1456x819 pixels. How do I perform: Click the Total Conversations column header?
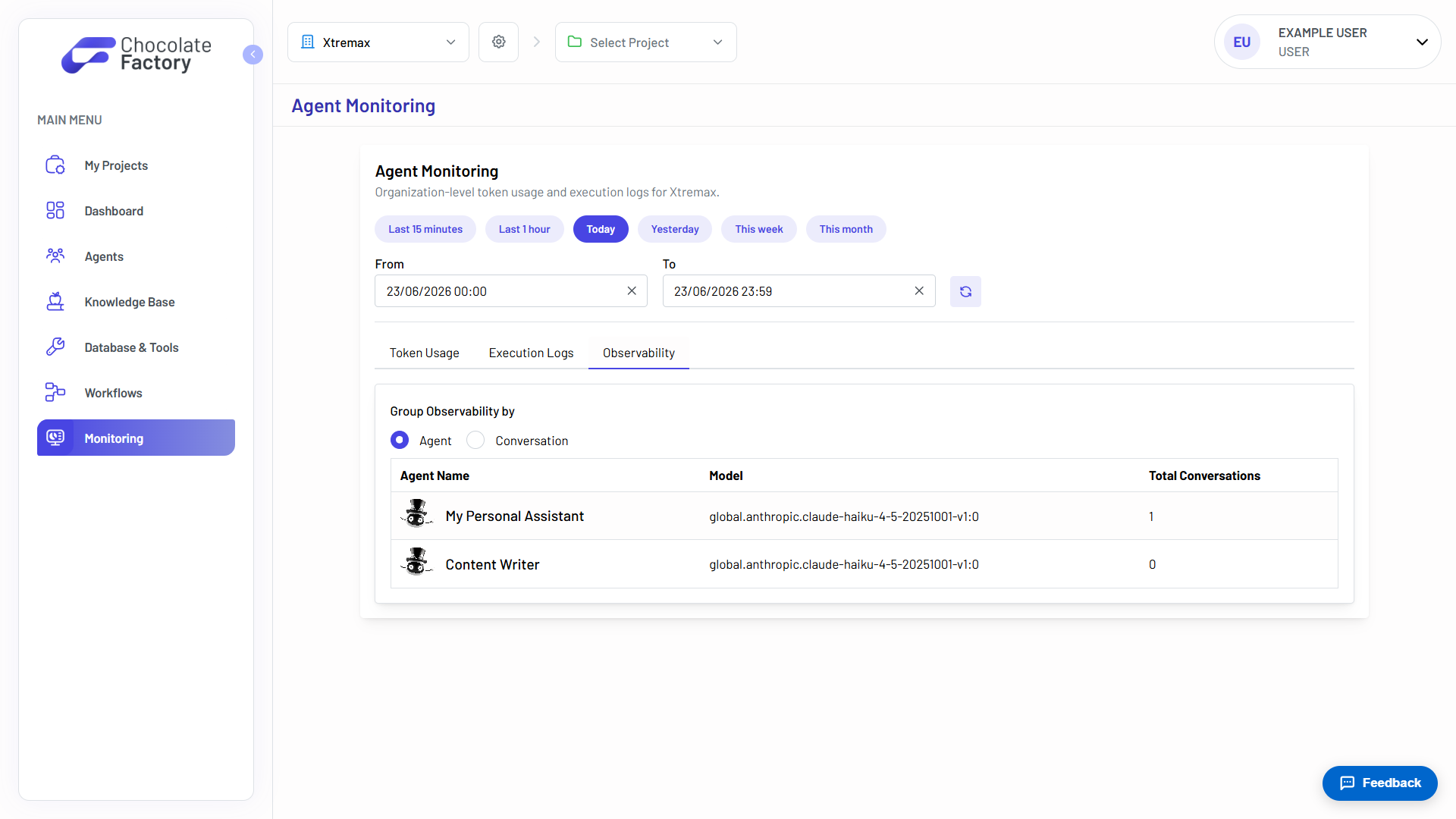pos(1204,475)
